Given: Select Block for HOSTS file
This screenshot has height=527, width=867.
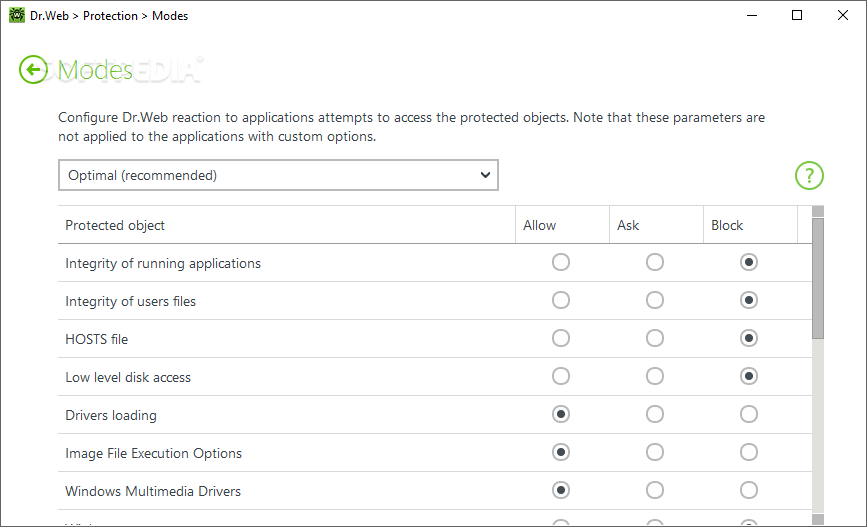Looking at the screenshot, I should point(749,338).
